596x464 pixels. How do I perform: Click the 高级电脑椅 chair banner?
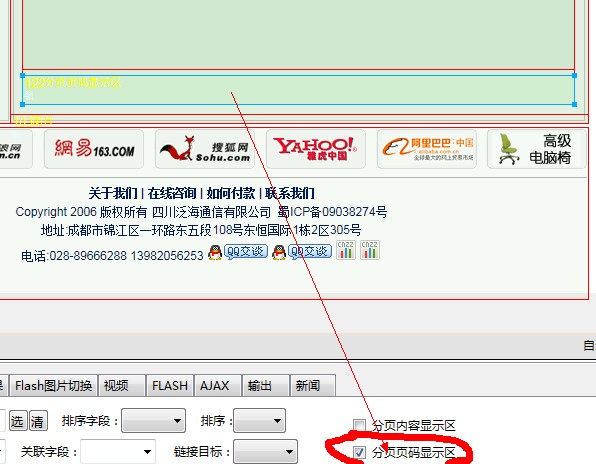[x=537, y=149]
